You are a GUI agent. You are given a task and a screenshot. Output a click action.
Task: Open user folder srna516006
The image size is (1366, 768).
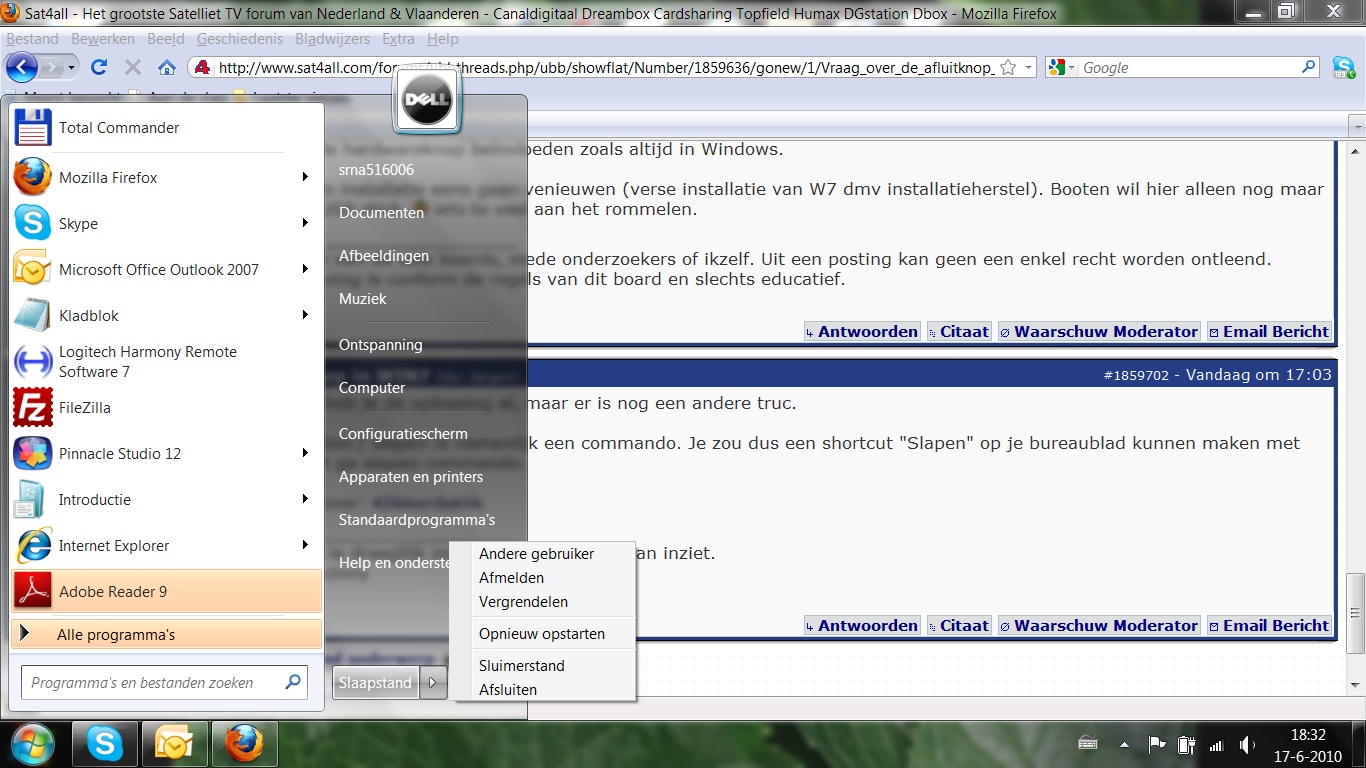[x=376, y=170]
